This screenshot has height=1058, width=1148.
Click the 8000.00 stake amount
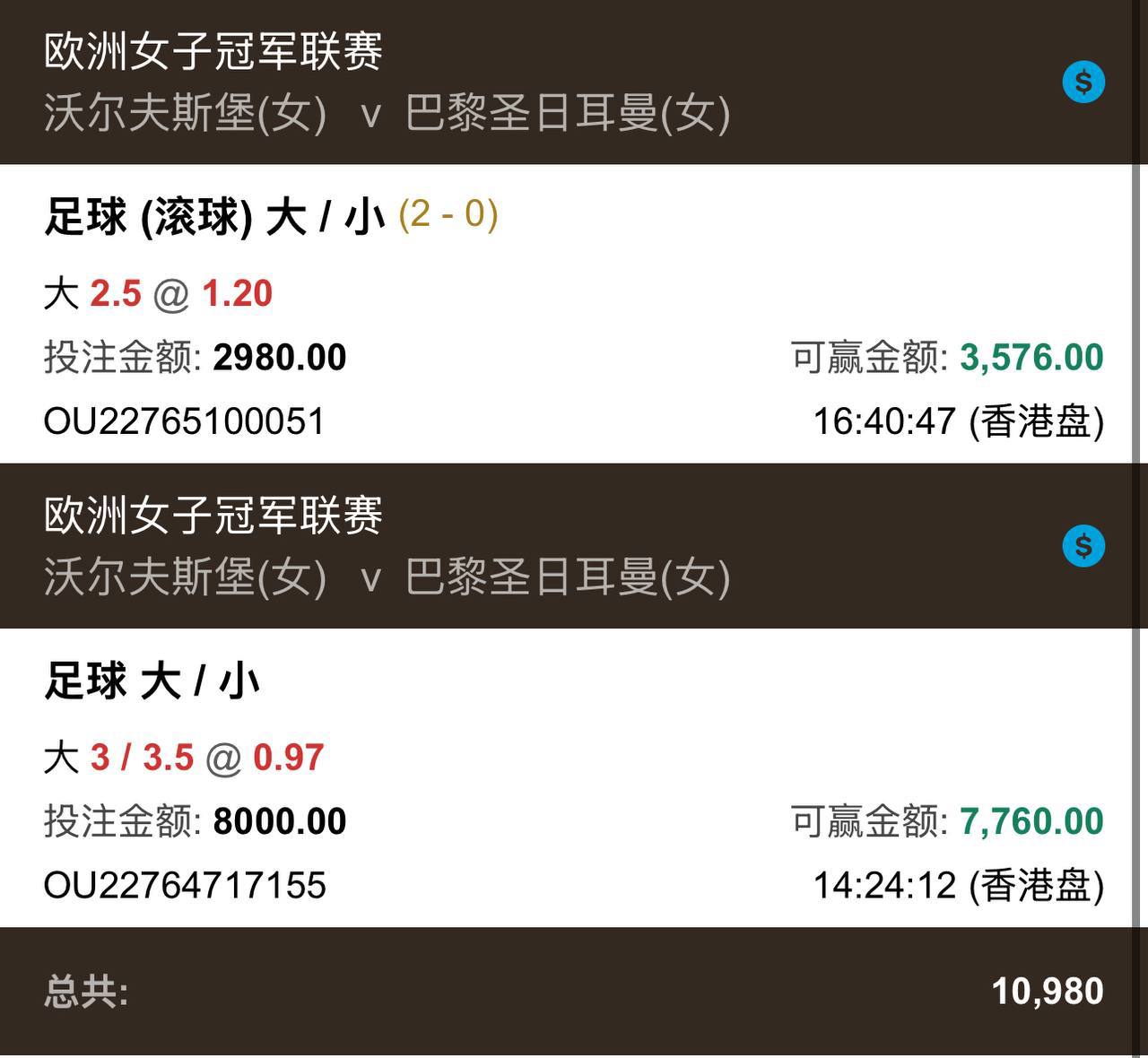click(x=279, y=821)
